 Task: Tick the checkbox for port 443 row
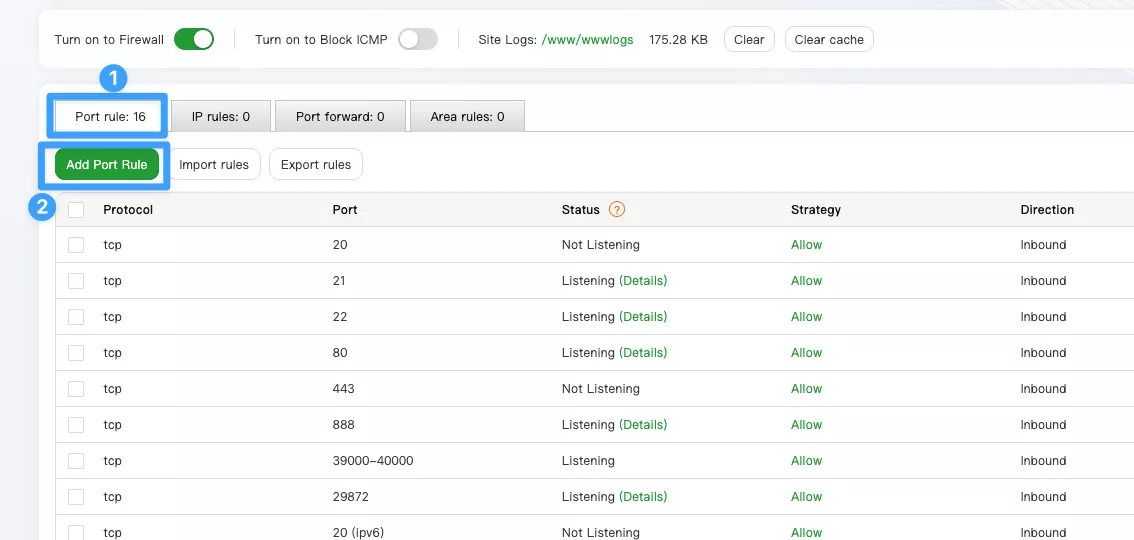pyautogui.click(x=76, y=389)
